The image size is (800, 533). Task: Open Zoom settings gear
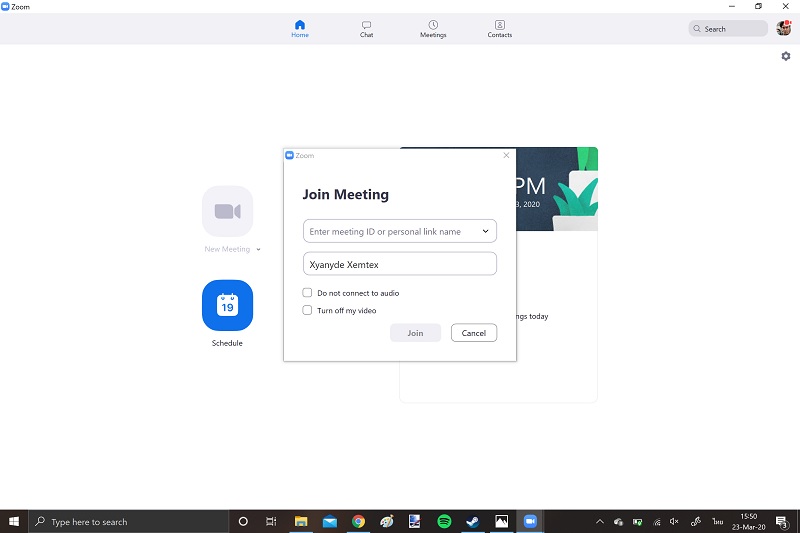tap(786, 56)
